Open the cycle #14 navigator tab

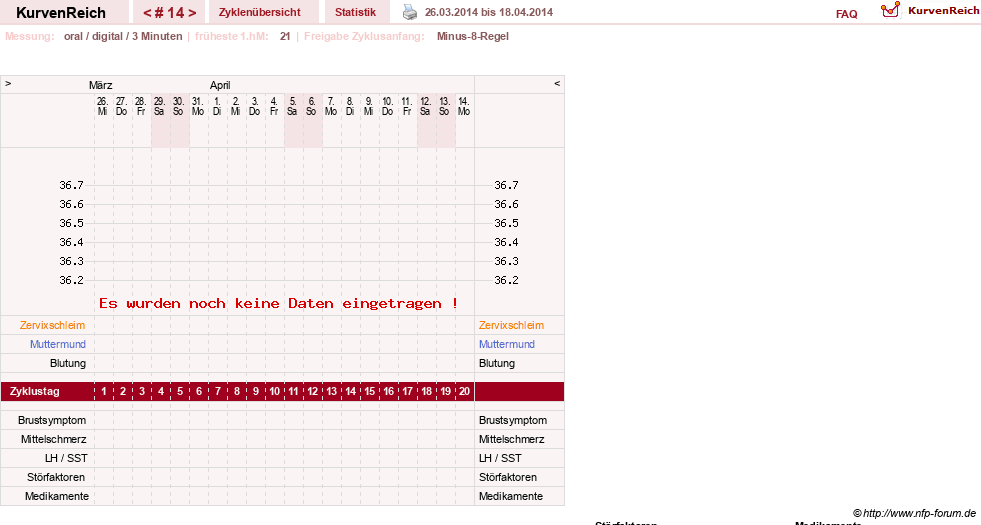click(170, 12)
